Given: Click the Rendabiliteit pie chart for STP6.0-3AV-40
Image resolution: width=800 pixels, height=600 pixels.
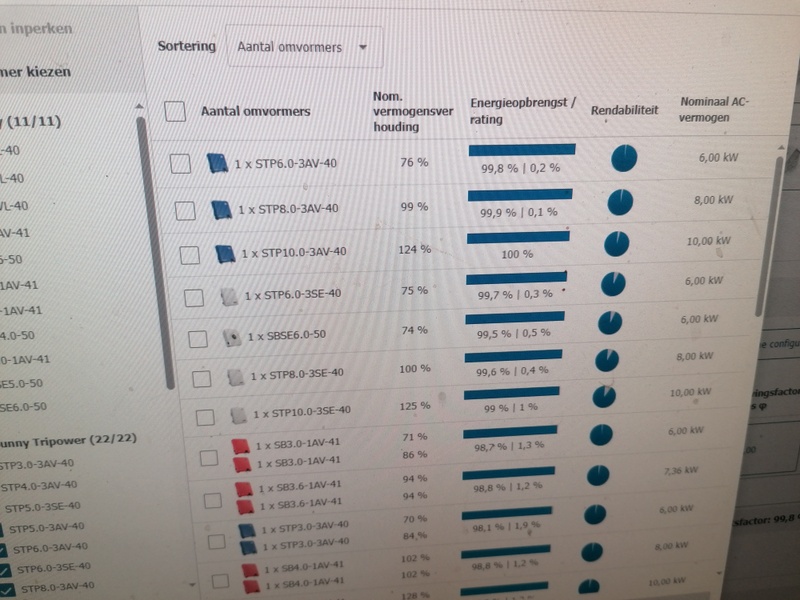Looking at the screenshot, I should pyautogui.click(x=624, y=158).
